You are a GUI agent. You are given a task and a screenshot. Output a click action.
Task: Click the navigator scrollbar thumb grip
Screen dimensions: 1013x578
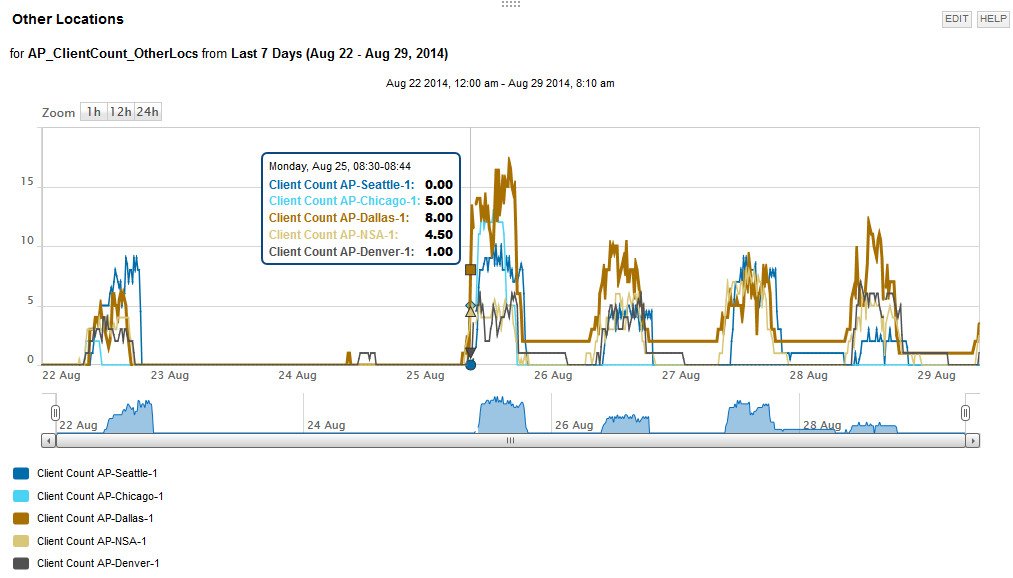(510, 440)
